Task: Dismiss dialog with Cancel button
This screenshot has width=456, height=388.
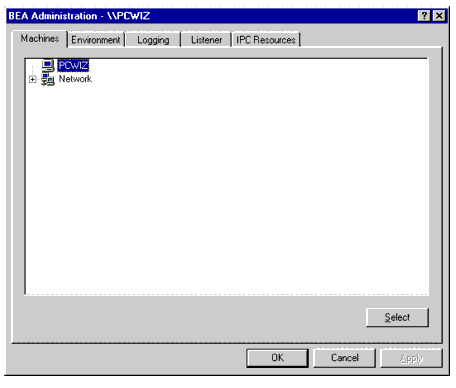Action: (x=345, y=358)
